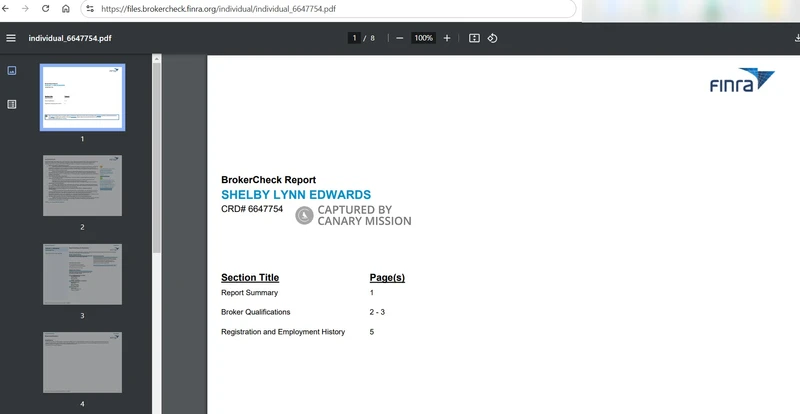800x414 pixels.
Task: Click the Section Title heading
Action: [x=250, y=278]
